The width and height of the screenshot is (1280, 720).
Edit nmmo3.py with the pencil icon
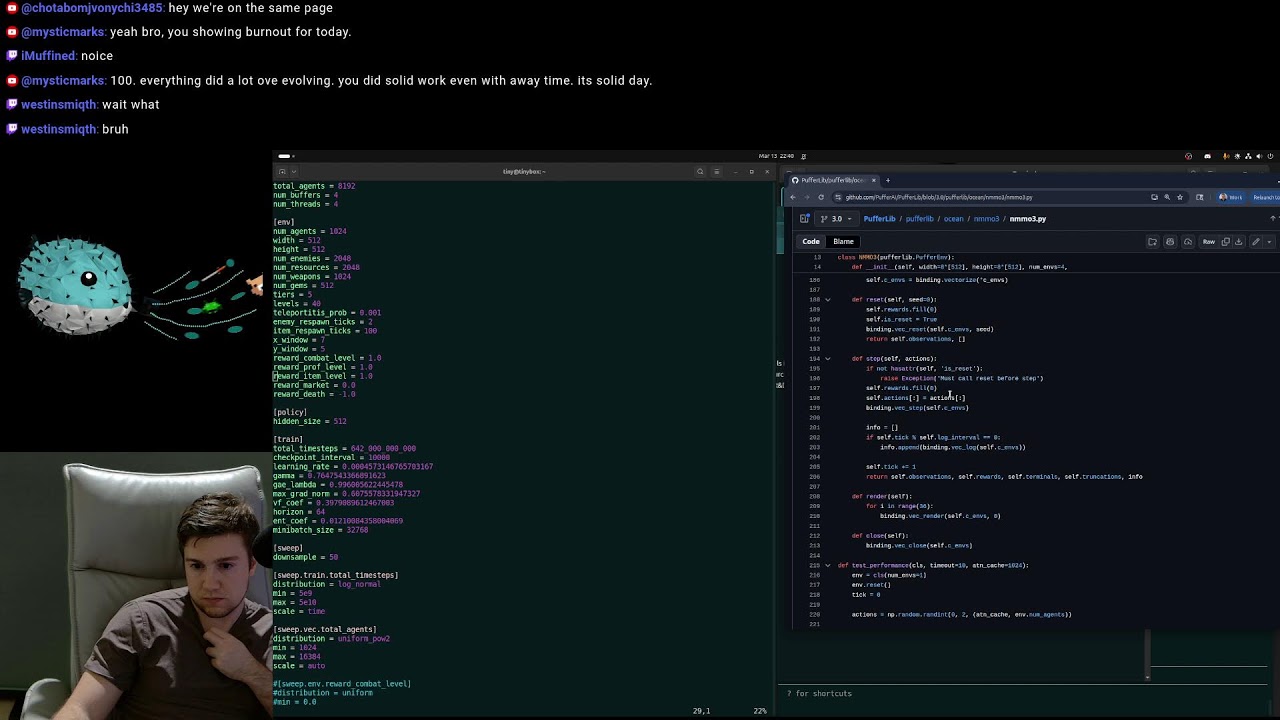coord(1256,242)
